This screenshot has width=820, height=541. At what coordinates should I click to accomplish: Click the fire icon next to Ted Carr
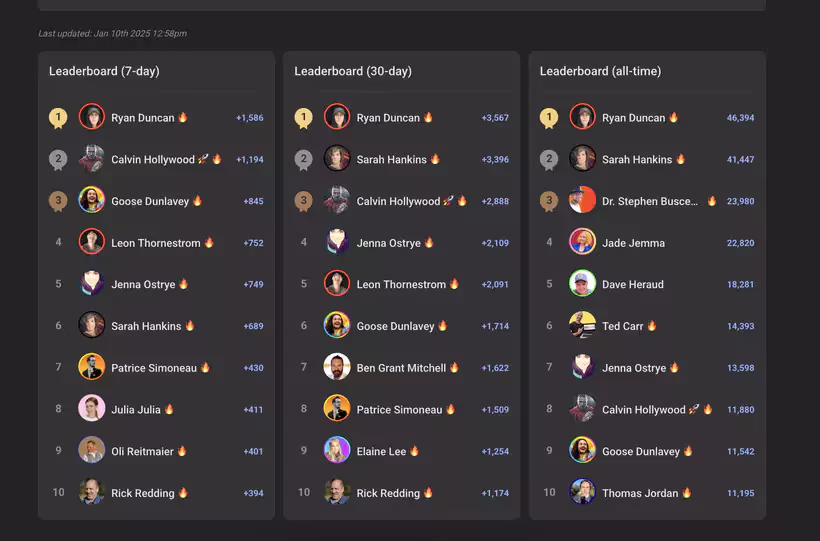tap(652, 325)
